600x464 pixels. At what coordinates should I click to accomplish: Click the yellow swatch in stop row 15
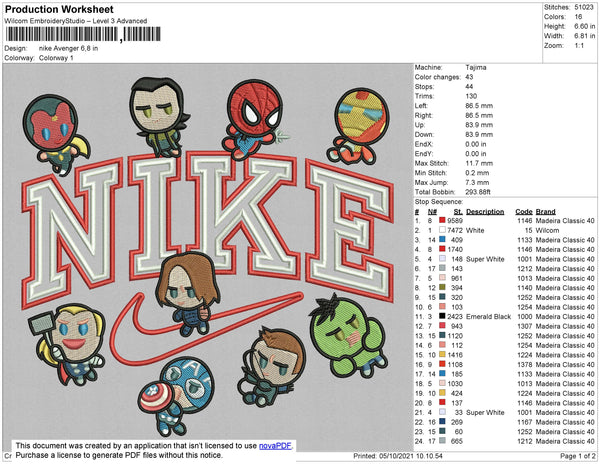(442, 355)
